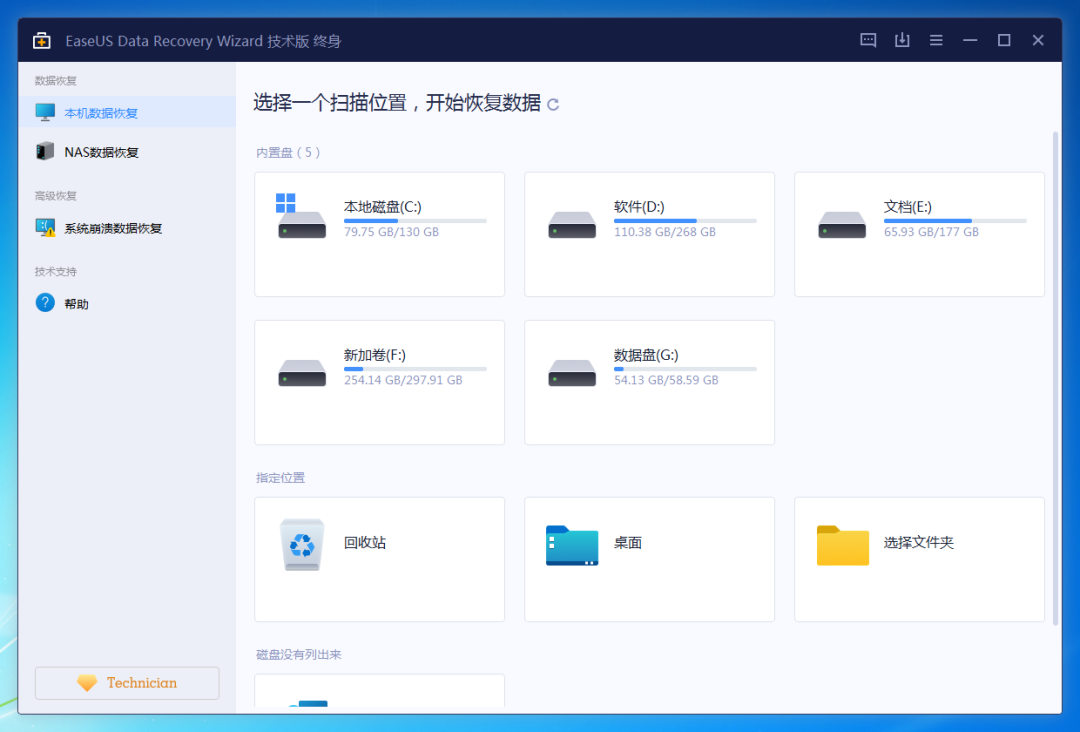Click the vertical scrollbar of the main panel
This screenshot has height=732, width=1080.
click(1055, 379)
